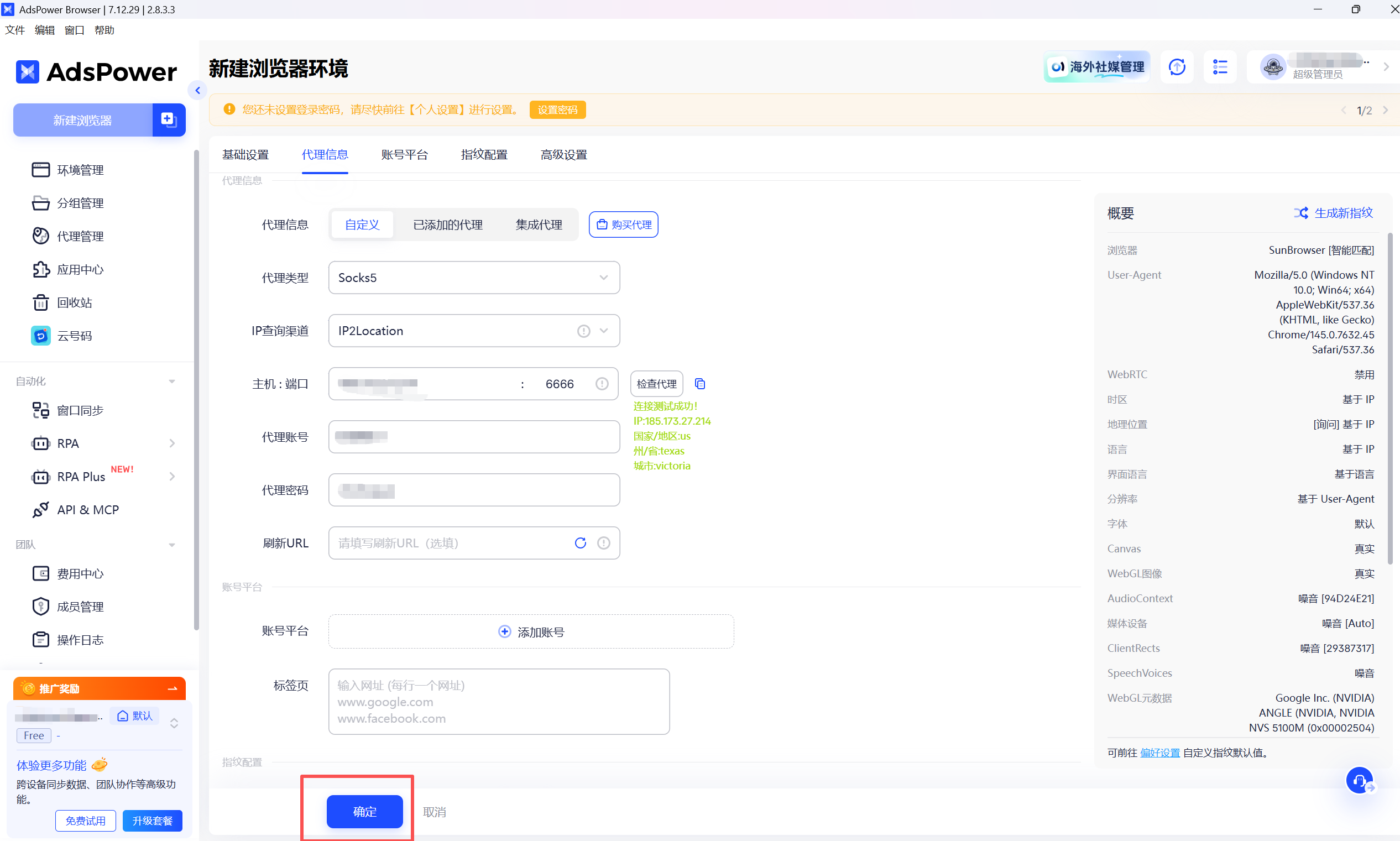This screenshot has width=1400, height=841.
Task: Click the 标签页 URL text area
Action: [x=499, y=702]
